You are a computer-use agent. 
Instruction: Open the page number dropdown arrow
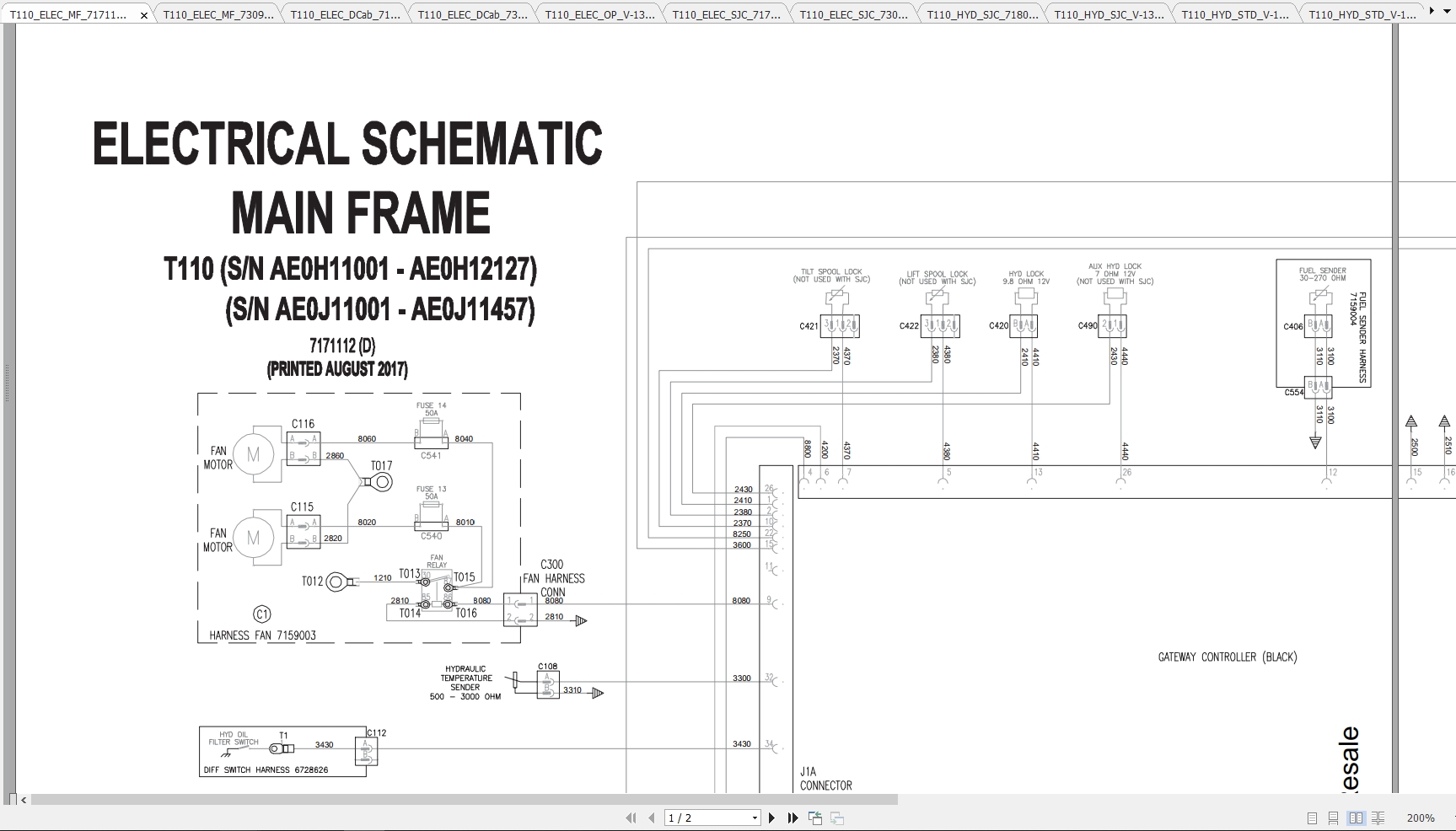point(753,818)
